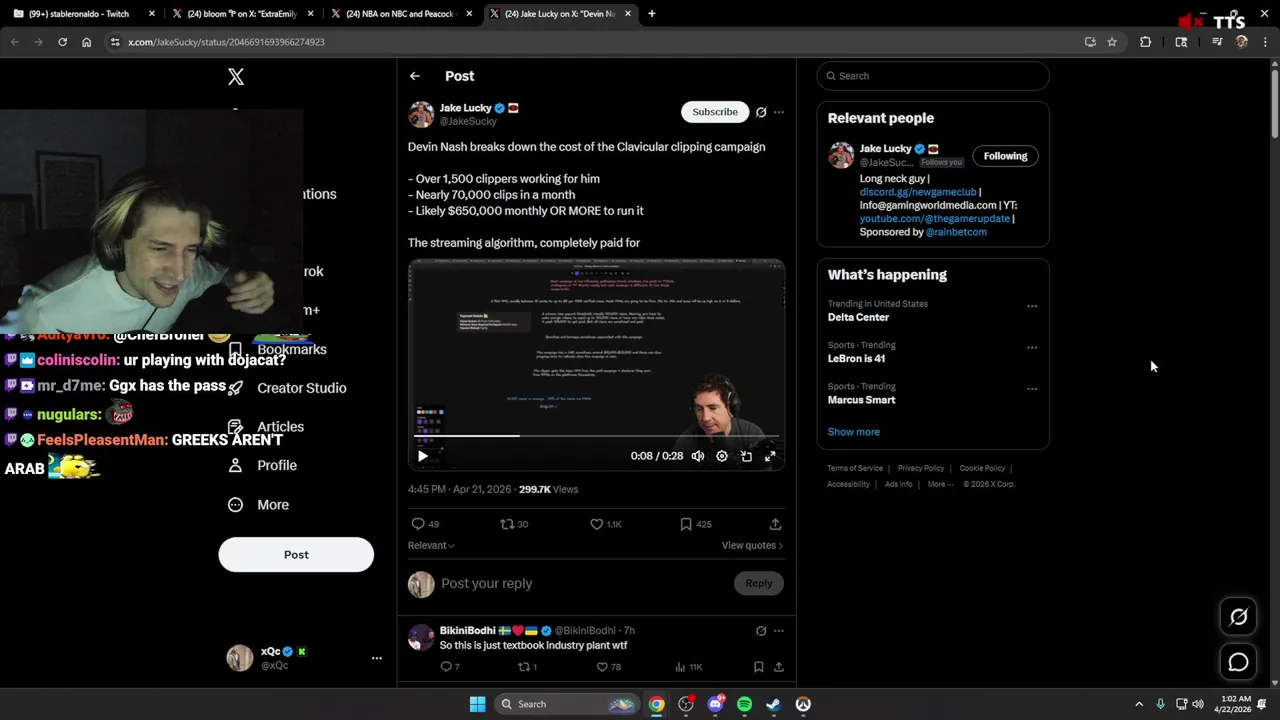
Task: Bookmark Jake Lucky's post
Action: 695,524
